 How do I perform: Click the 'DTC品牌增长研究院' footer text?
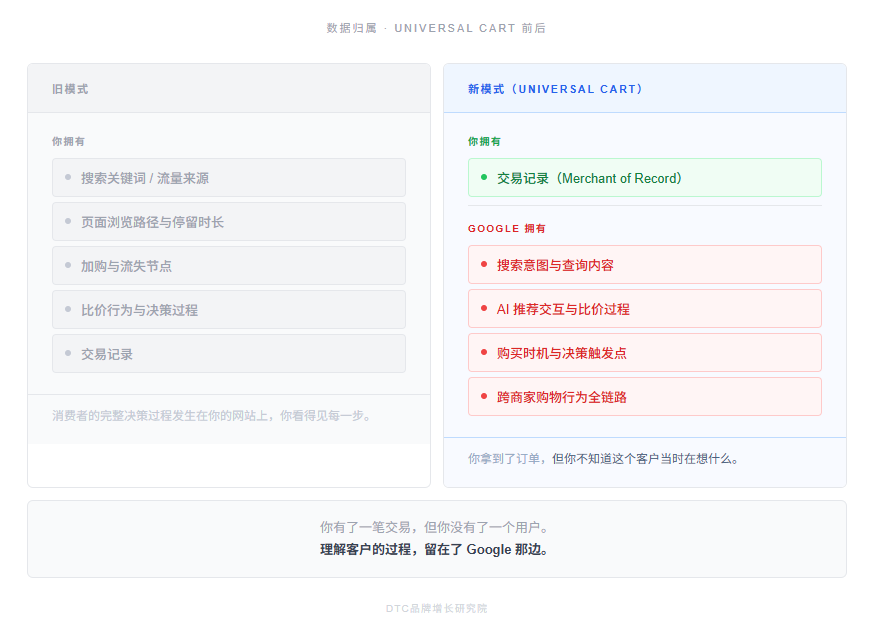(x=436, y=609)
